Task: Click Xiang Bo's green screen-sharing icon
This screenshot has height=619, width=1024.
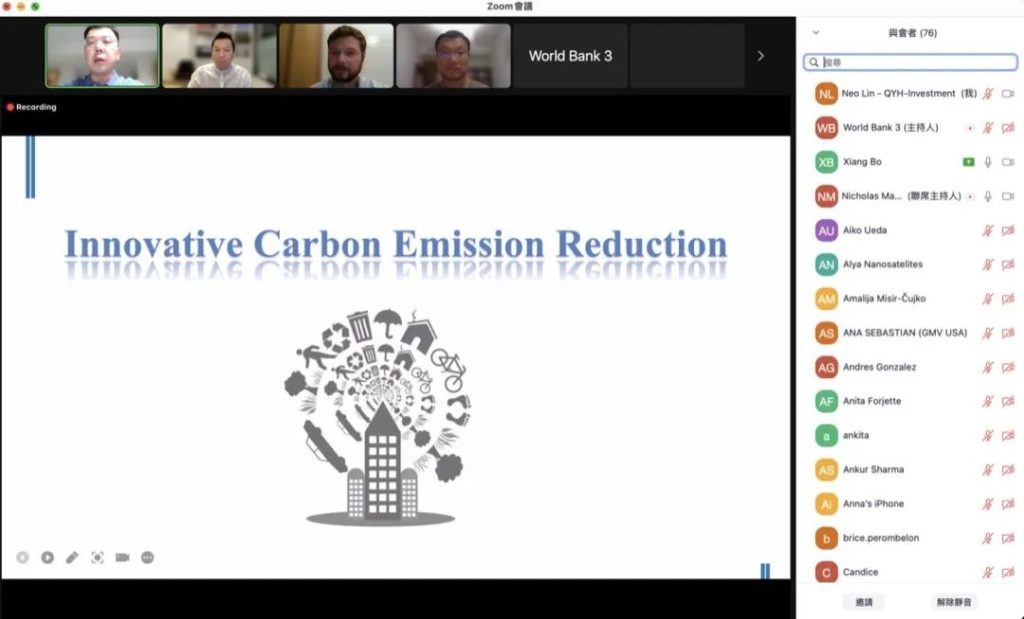Action: (x=968, y=162)
